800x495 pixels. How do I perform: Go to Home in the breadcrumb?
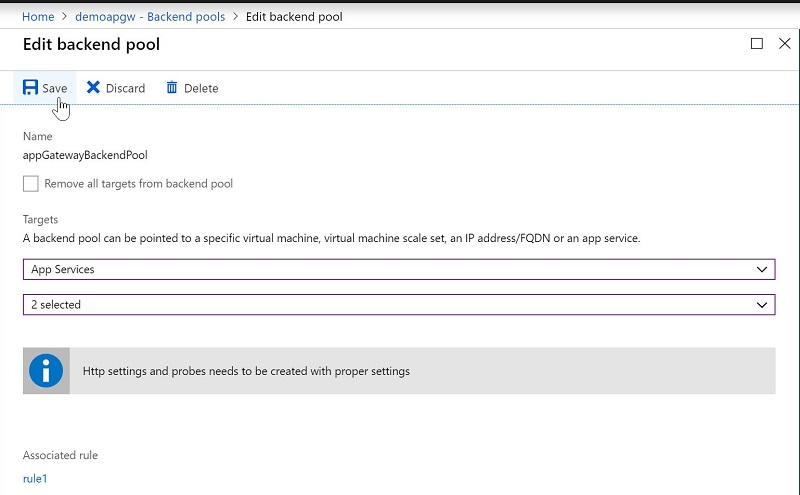(x=38, y=17)
